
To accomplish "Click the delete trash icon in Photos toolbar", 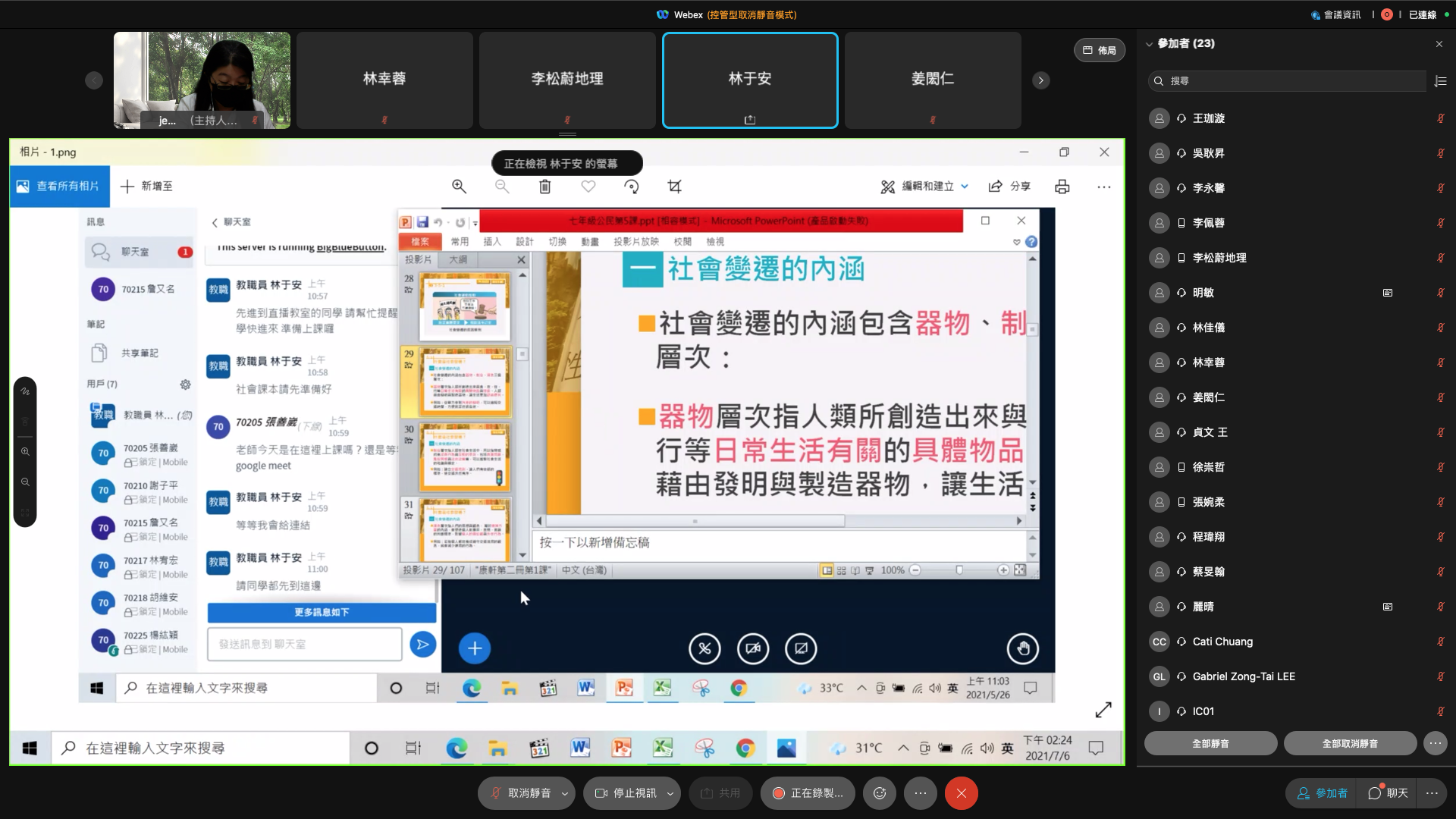I will click(544, 187).
